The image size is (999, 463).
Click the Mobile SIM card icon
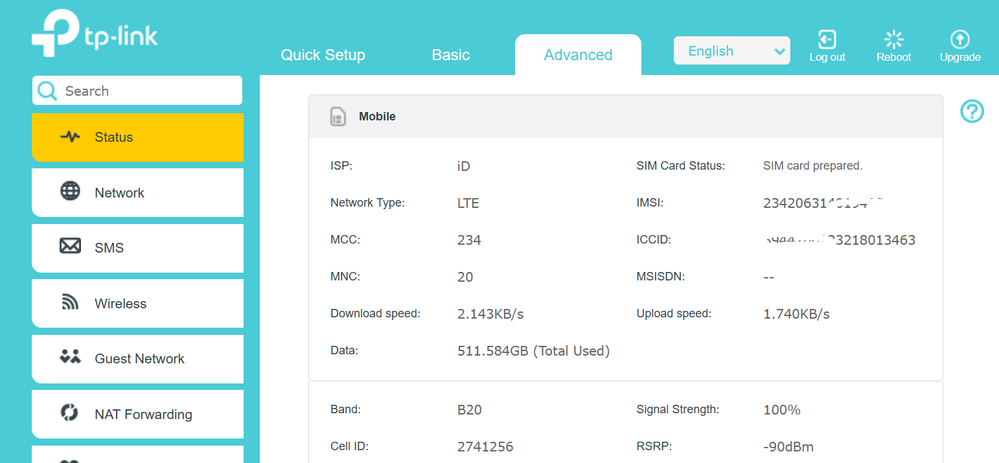(x=338, y=117)
